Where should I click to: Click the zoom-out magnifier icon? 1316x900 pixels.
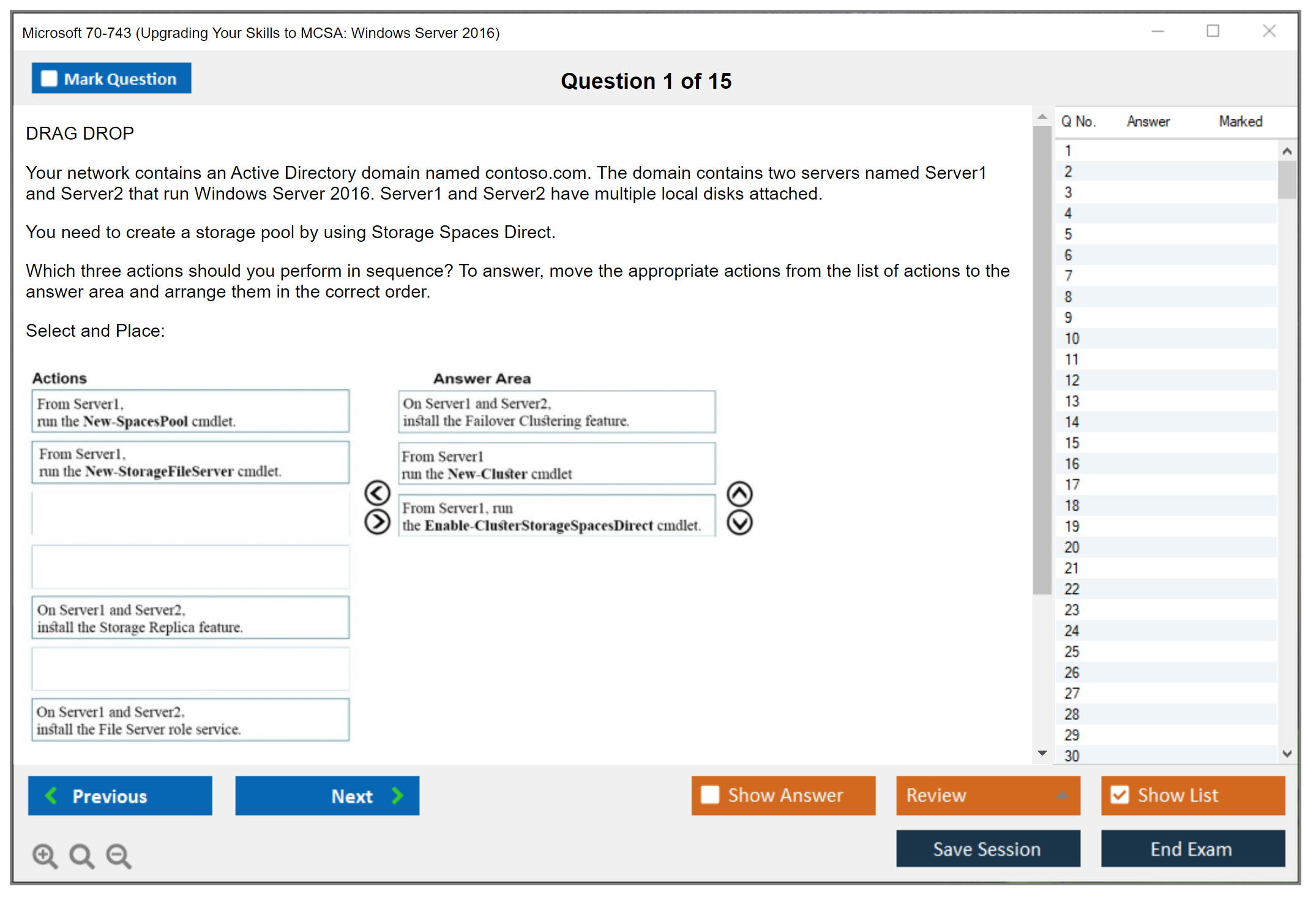[118, 855]
